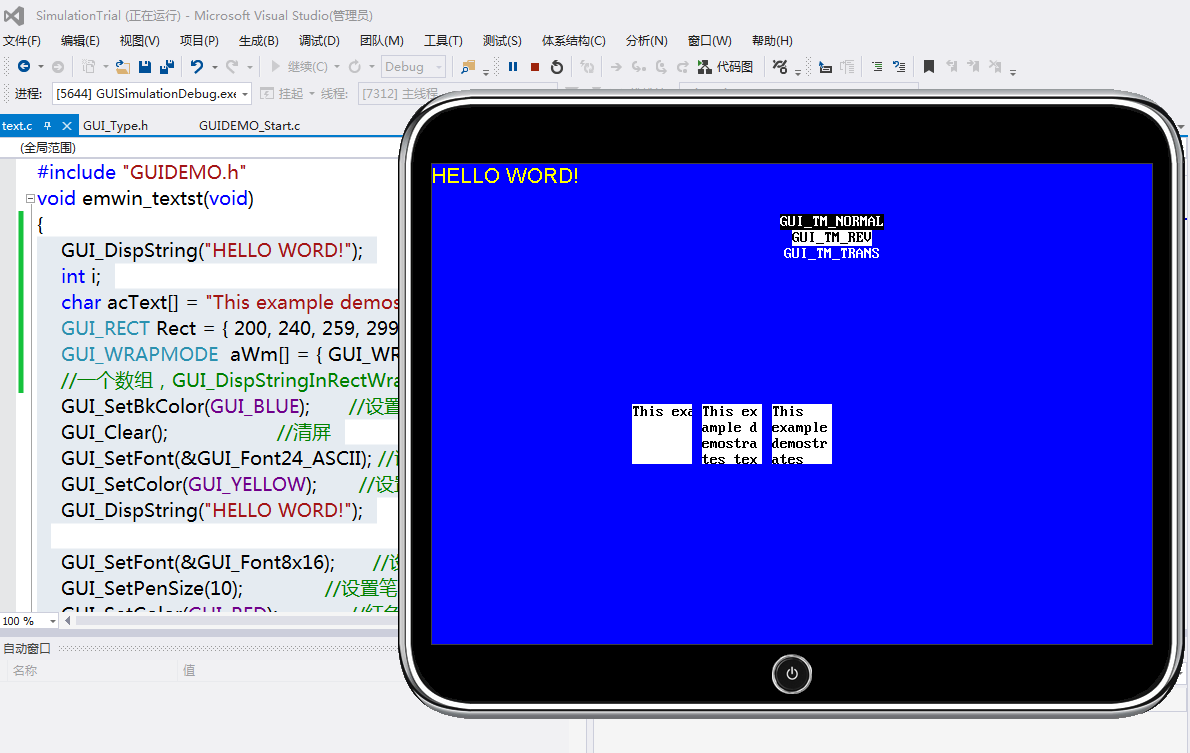Screen dimensions: 1190x753
Task: Stop debugging with the red square icon
Action: [535, 67]
